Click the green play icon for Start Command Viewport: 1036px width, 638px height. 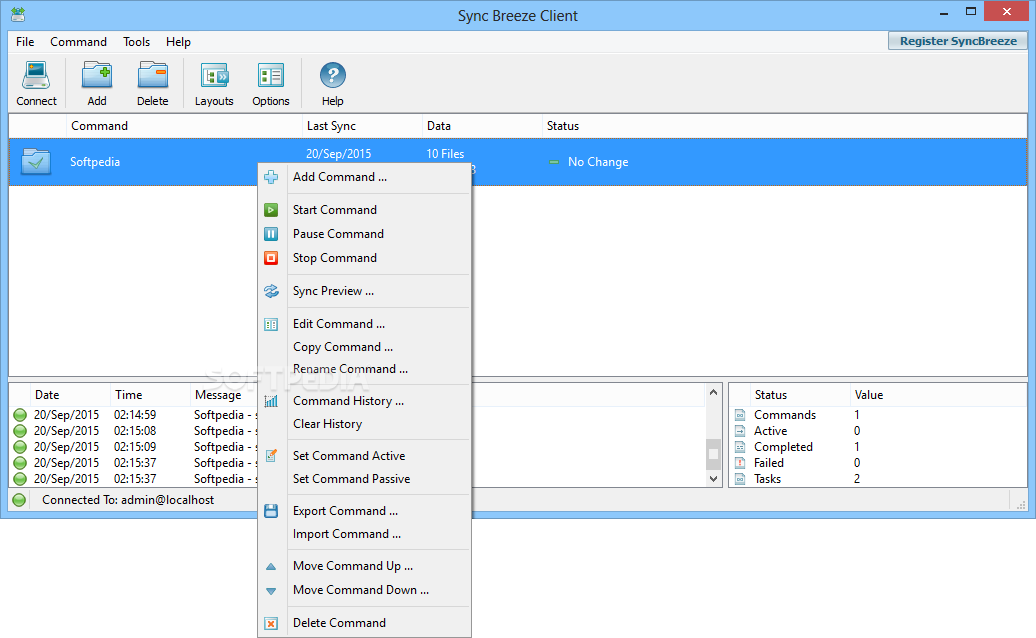pos(271,210)
